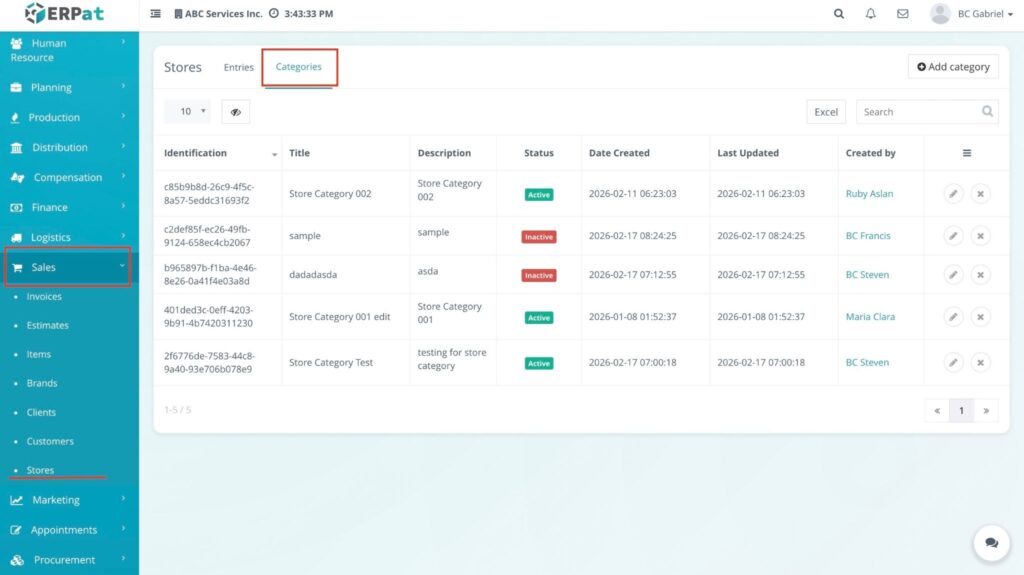Click edit pencil for Store Category Test
Image resolution: width=1024 pixels, height=575 pixels.
(954, 363)
